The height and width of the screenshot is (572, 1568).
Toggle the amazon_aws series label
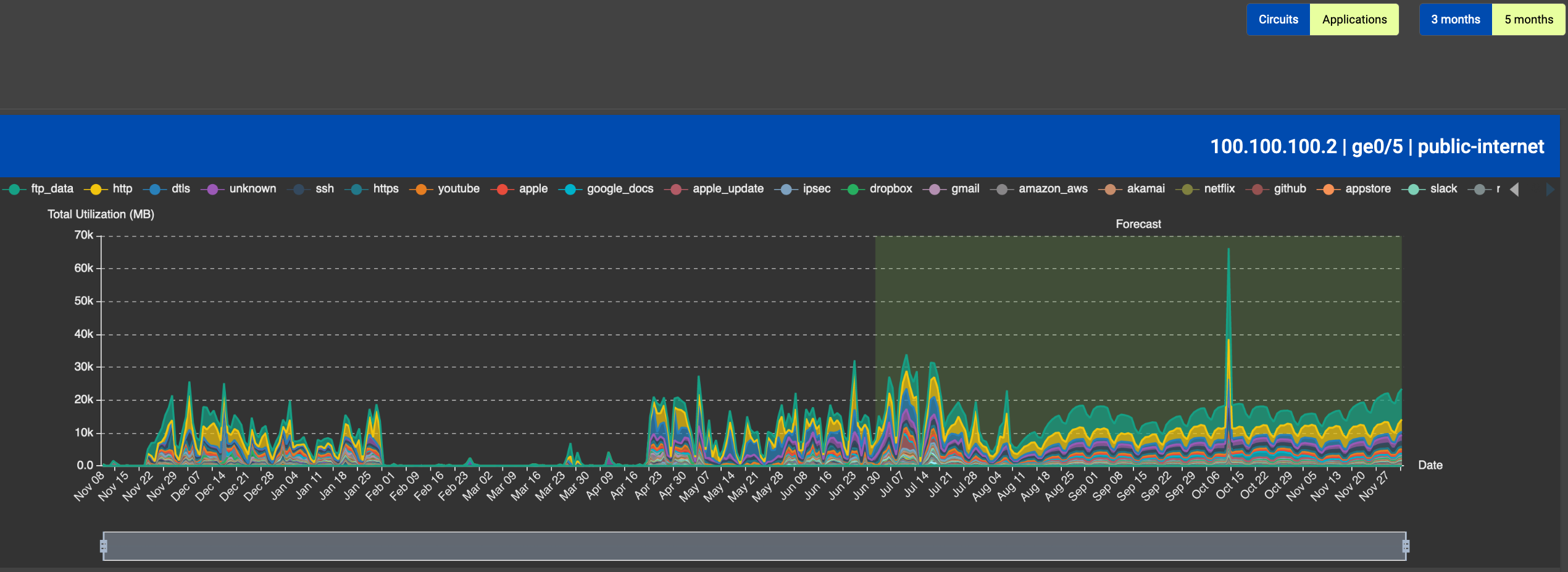click(x=1053, y=189)
